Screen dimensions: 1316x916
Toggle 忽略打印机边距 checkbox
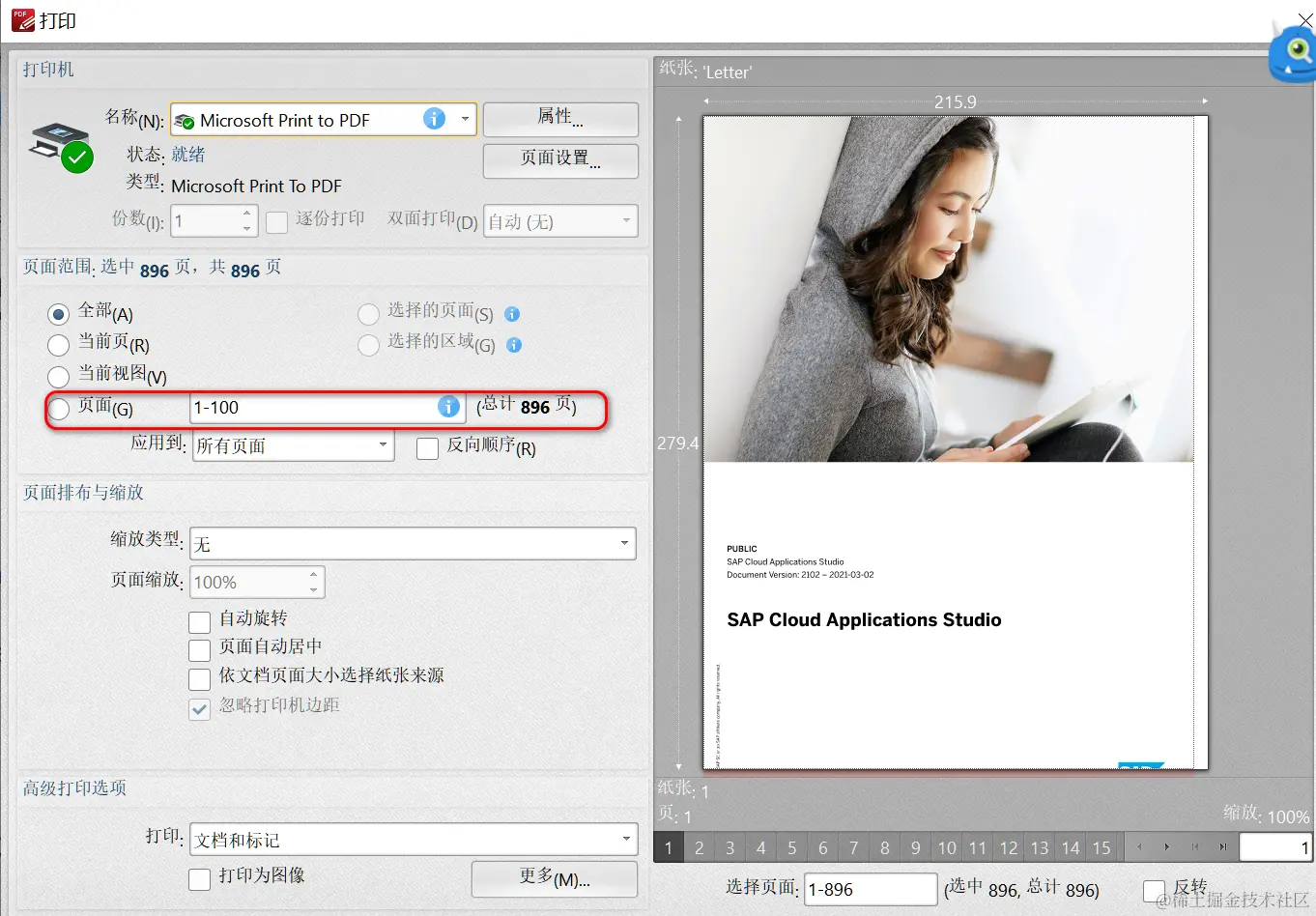pyautogui.click(x=199, y=709)
